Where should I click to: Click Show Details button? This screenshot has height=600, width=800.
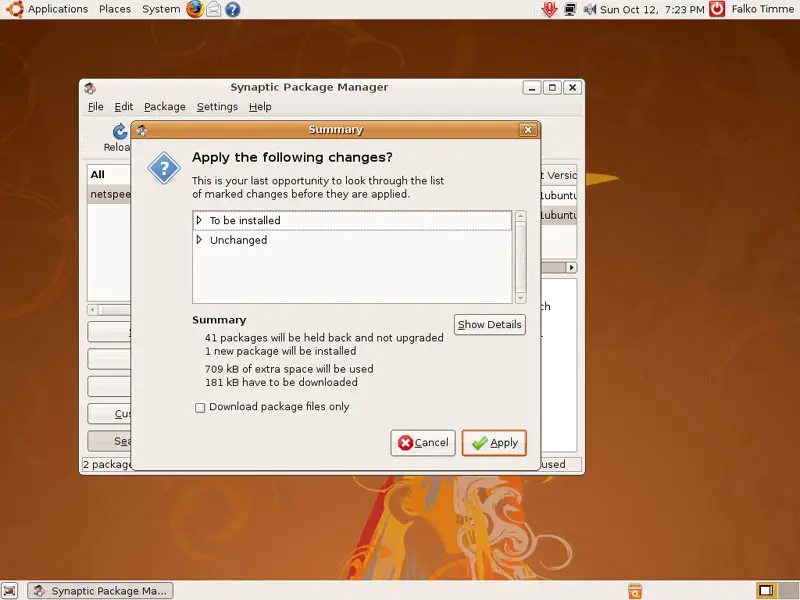(x=489, y=324)
